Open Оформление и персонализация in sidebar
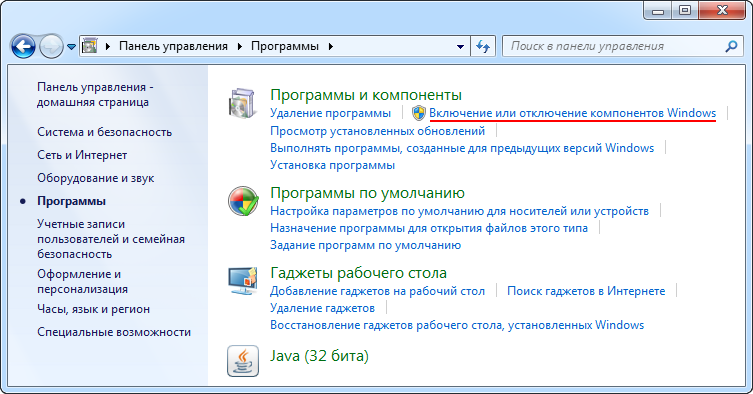The image size is (753, 394). [82, 281]
